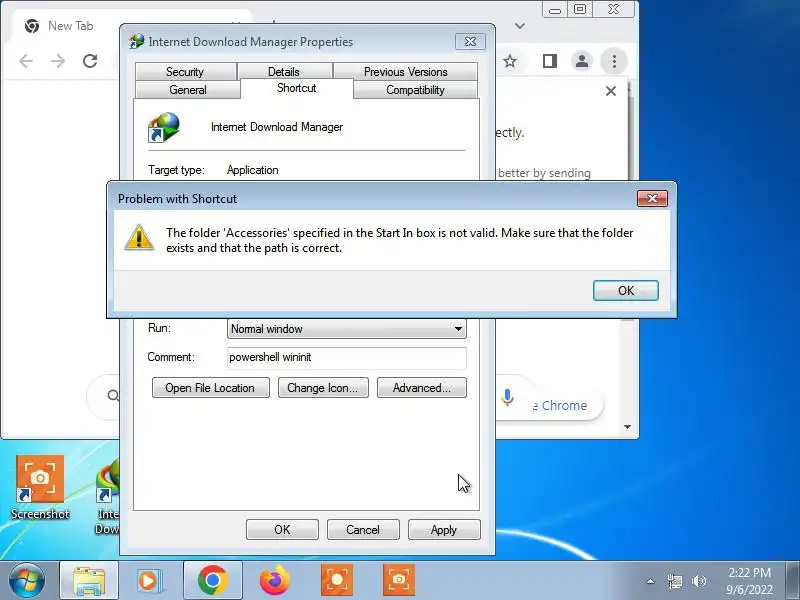
Task: Click the Internet Download Manager title bar icon
Action: pos(136,41)
